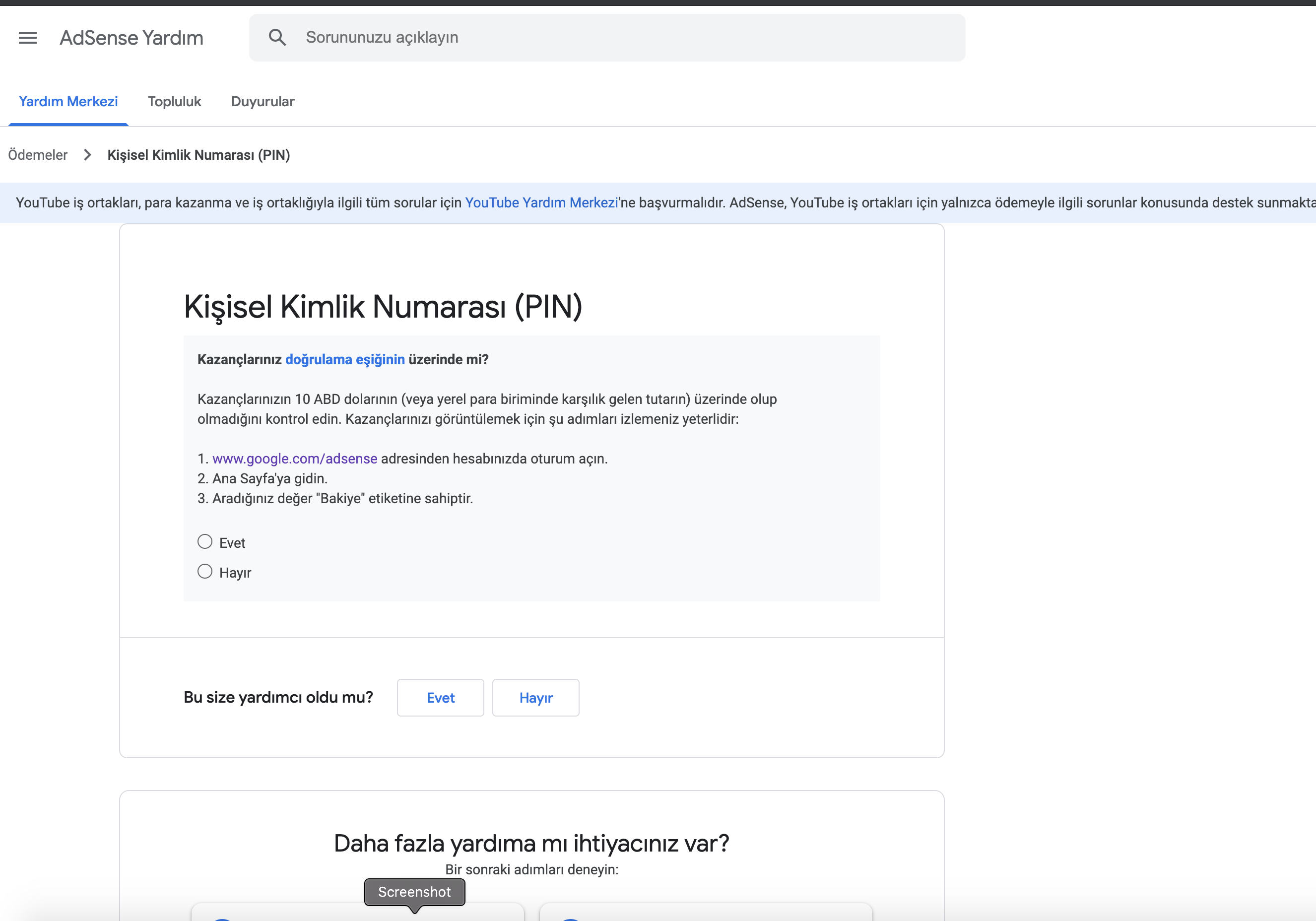
Task: Click the search magnifier icon
Action: pyautogui.click(x=277, y=38)
